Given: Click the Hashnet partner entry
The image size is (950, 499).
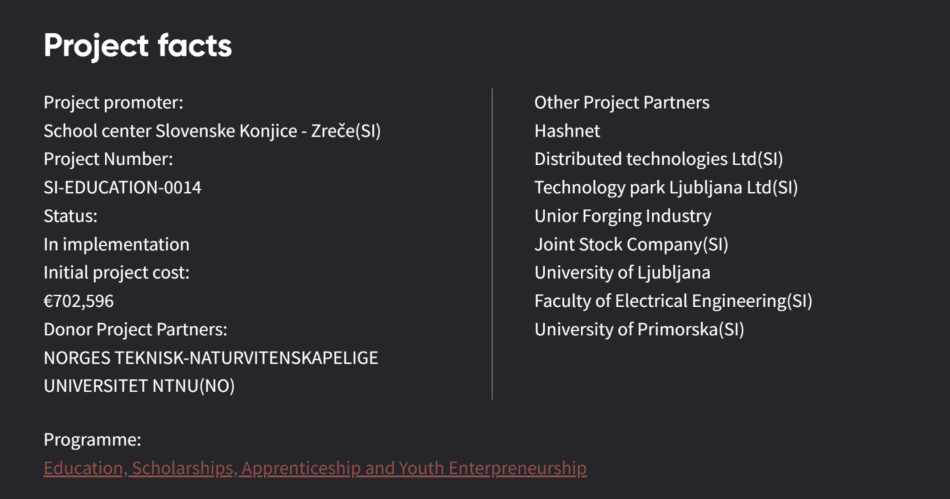Looking at the screenshot, I should [x=567, y=131].
